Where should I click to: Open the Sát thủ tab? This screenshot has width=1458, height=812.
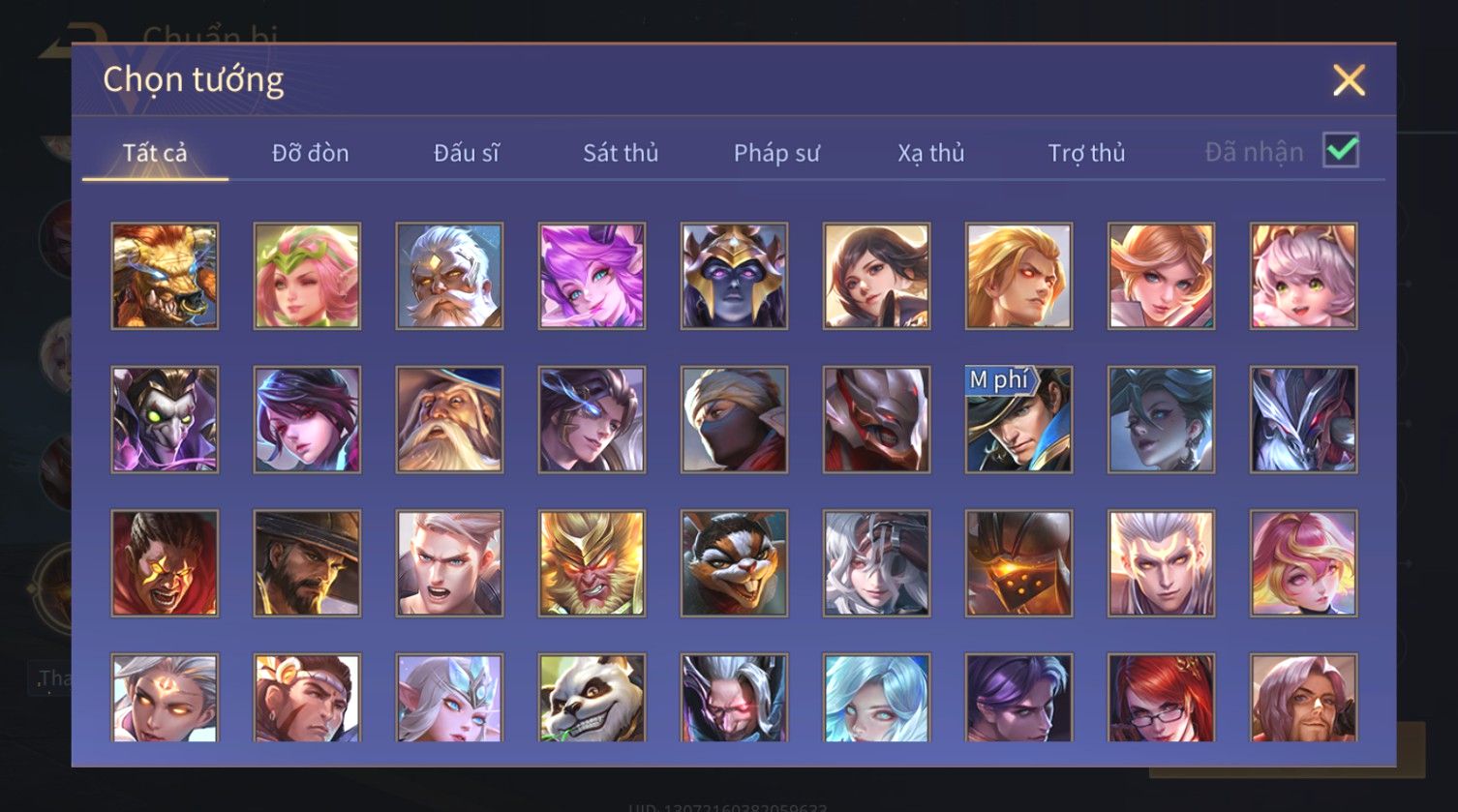pyautogui.click(x=621, y=153)
